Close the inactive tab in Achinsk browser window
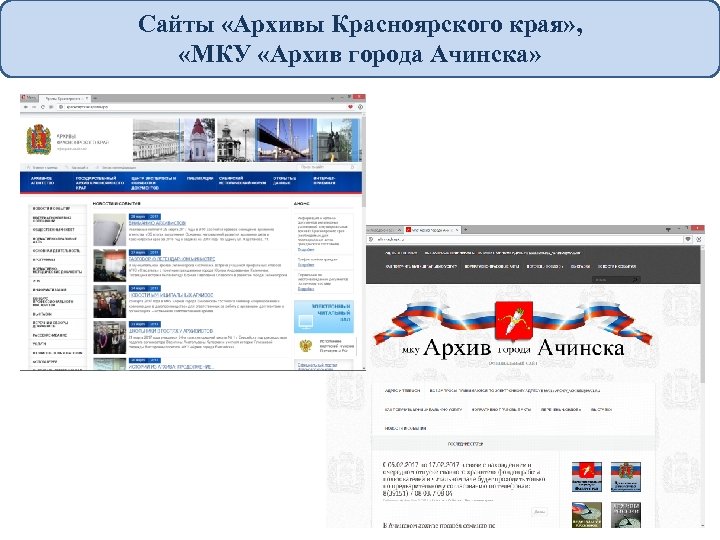 (400, 230)
